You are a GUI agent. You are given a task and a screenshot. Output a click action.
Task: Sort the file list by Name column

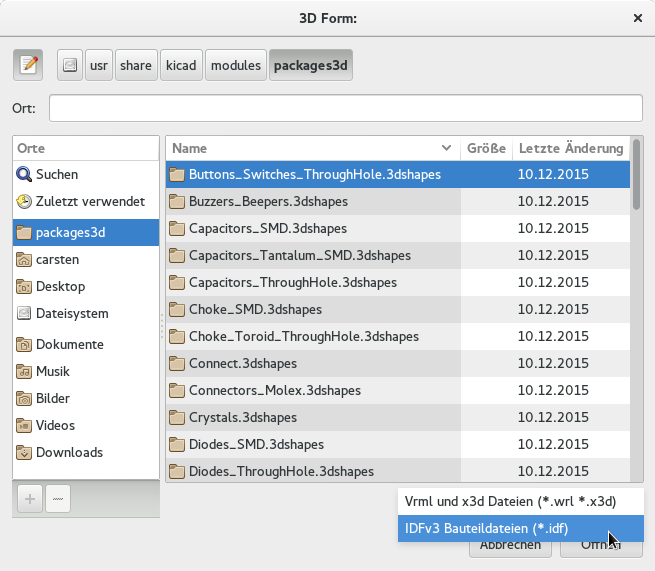pos(312,148)
